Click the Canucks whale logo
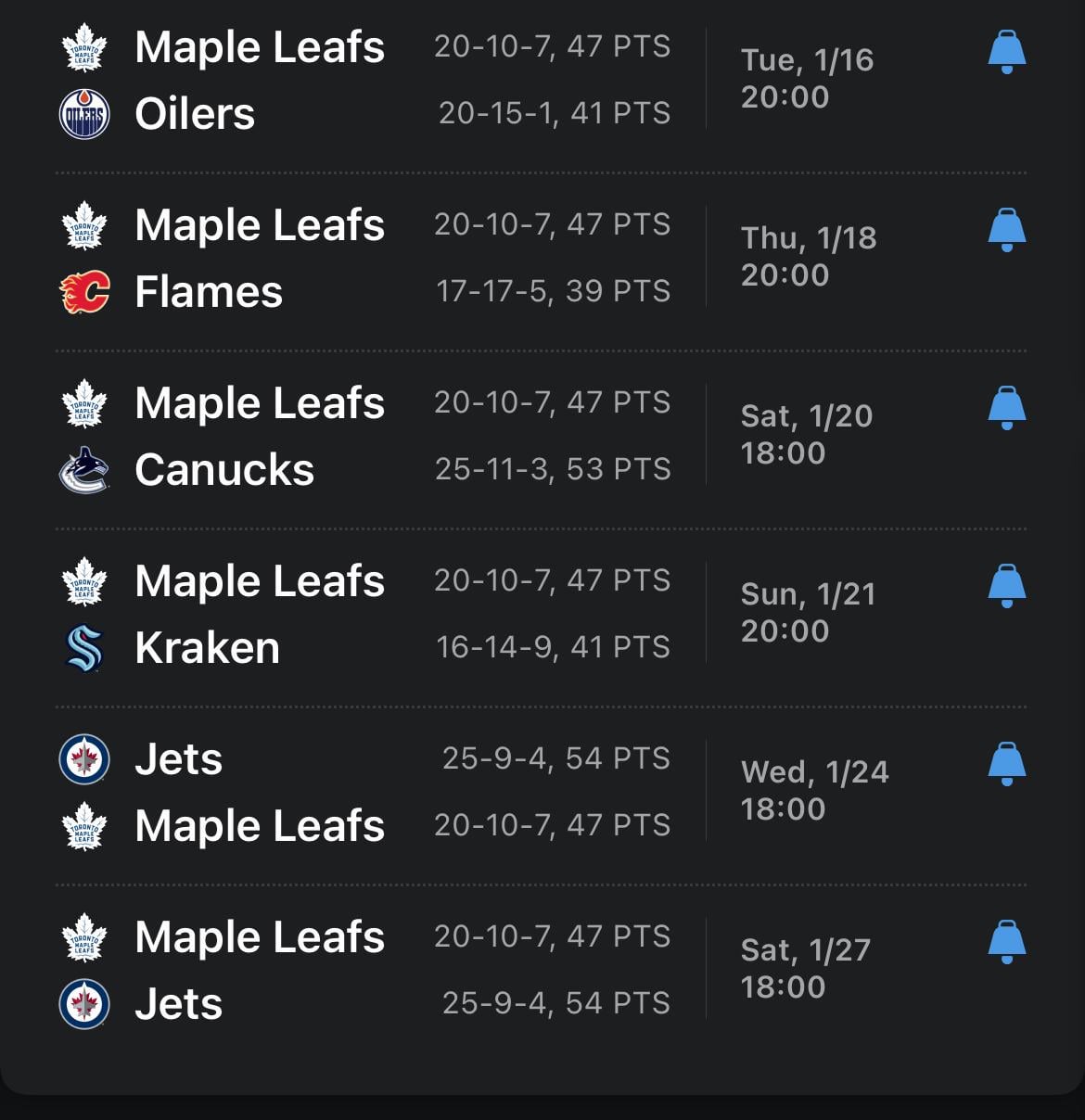Screen dimensions: 1085x1120 pyautogui.click(x=84, y=470)
